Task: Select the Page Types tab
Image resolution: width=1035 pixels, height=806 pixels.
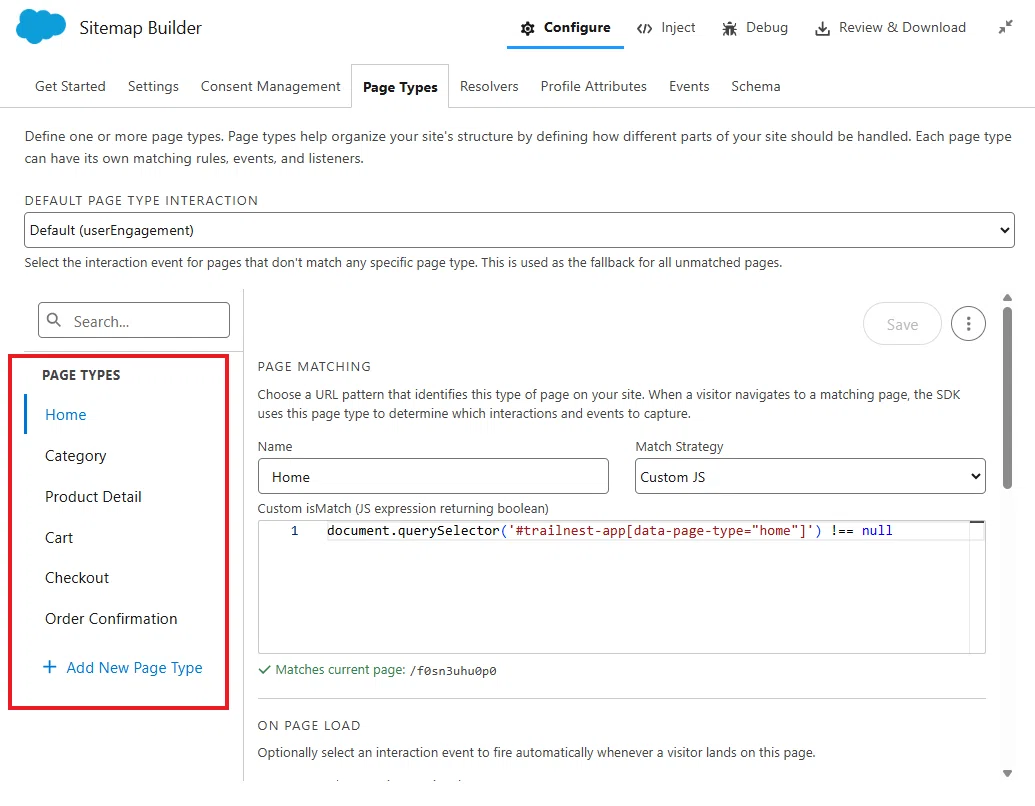Action: (400, 87)
